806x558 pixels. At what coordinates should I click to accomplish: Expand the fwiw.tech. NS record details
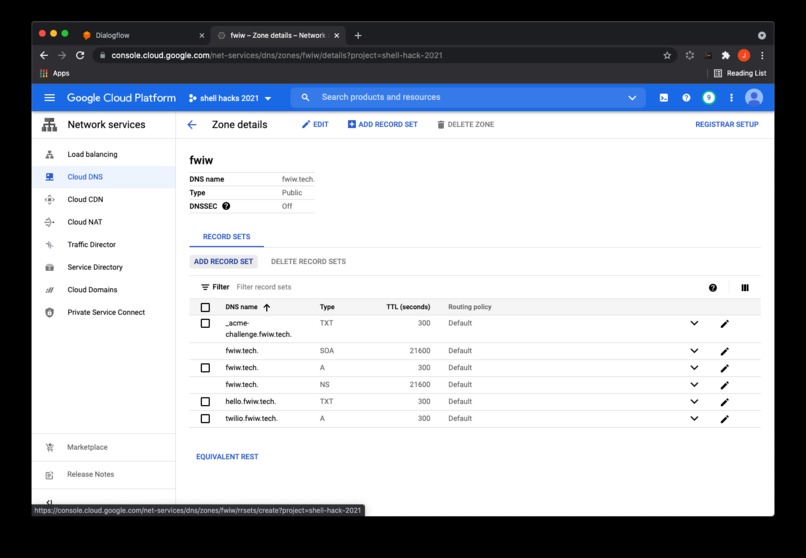tap(694, 385)
